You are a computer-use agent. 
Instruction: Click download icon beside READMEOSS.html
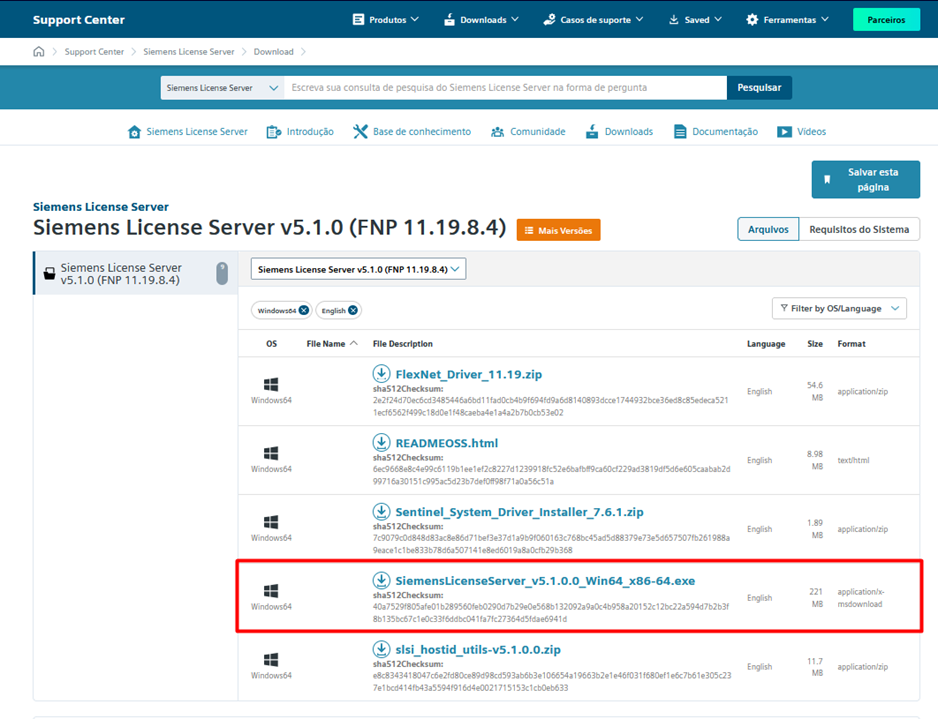click(381, 443)
